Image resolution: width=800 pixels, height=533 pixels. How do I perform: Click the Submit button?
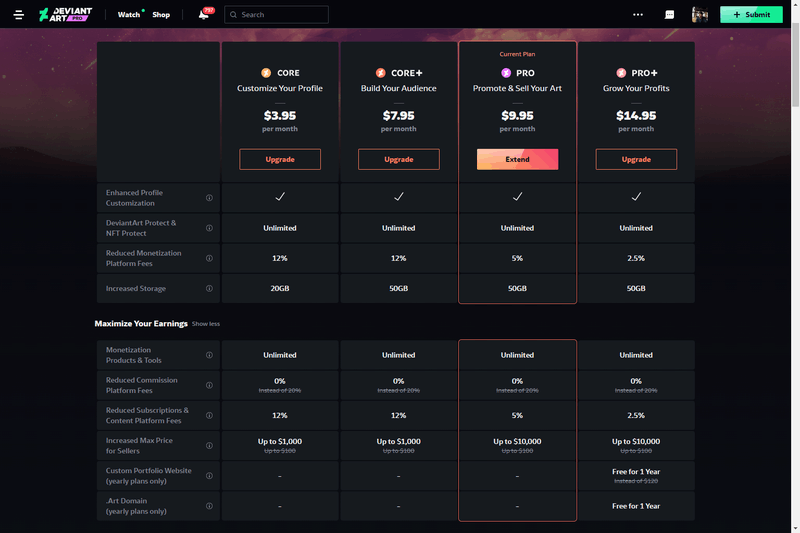tap(751, 15)
